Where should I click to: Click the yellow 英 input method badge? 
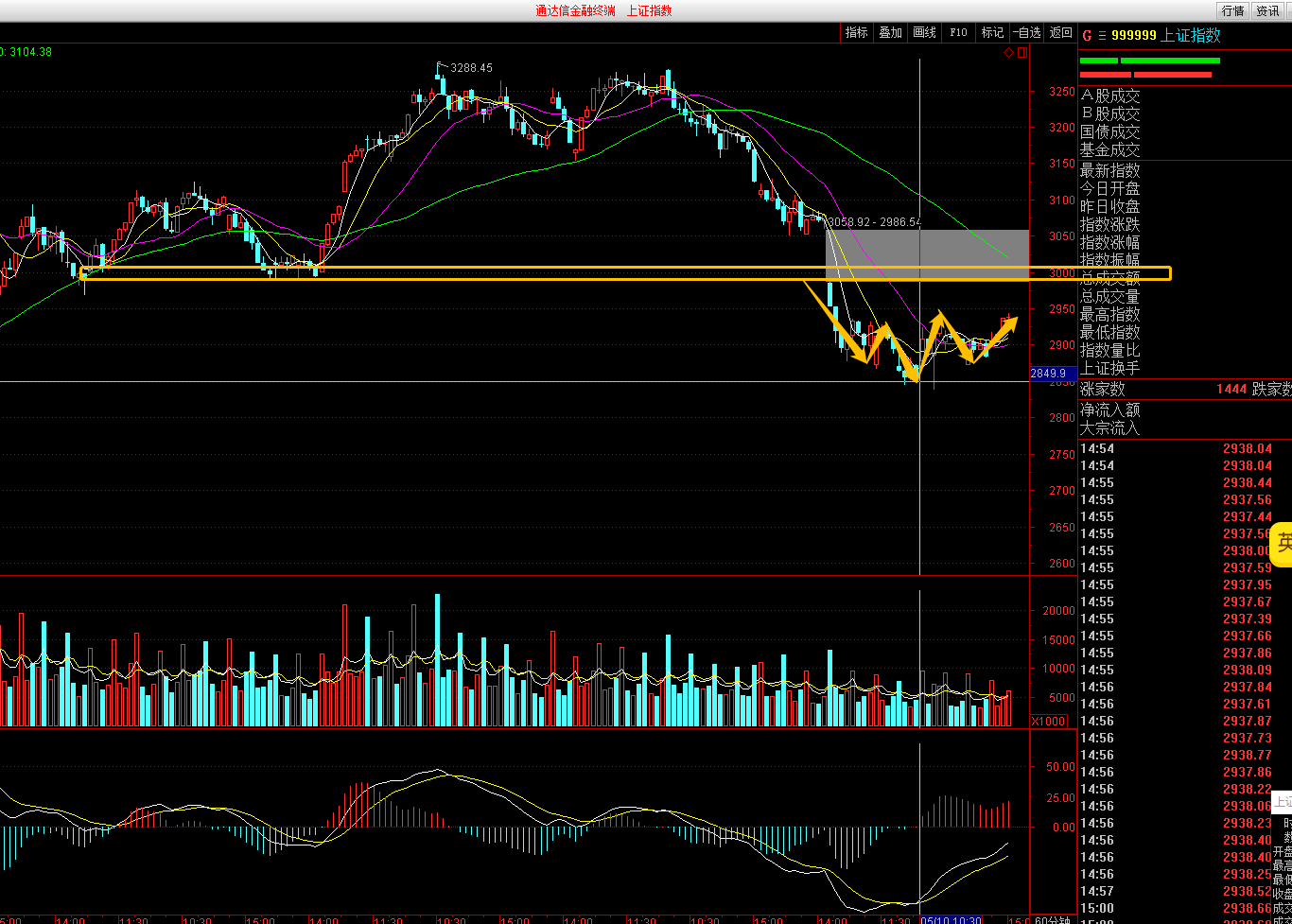pyautogui.click(x=1283, y=543)
